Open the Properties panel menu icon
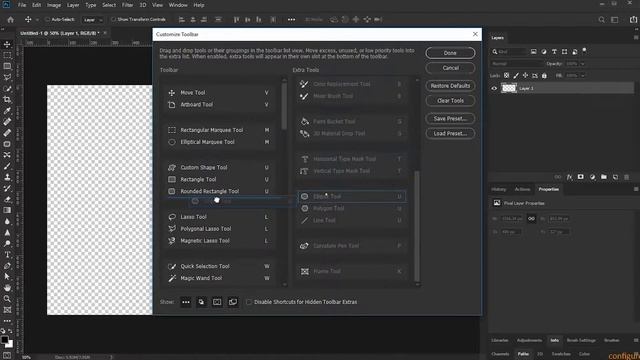640x360 pixels. tap(636, 189)
